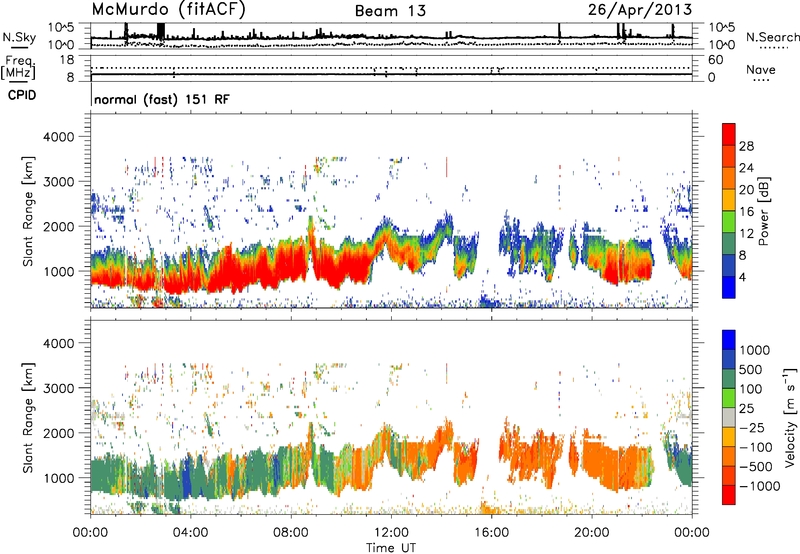
Task: Click the 16:00 time axis label
Action: [492, 533]
